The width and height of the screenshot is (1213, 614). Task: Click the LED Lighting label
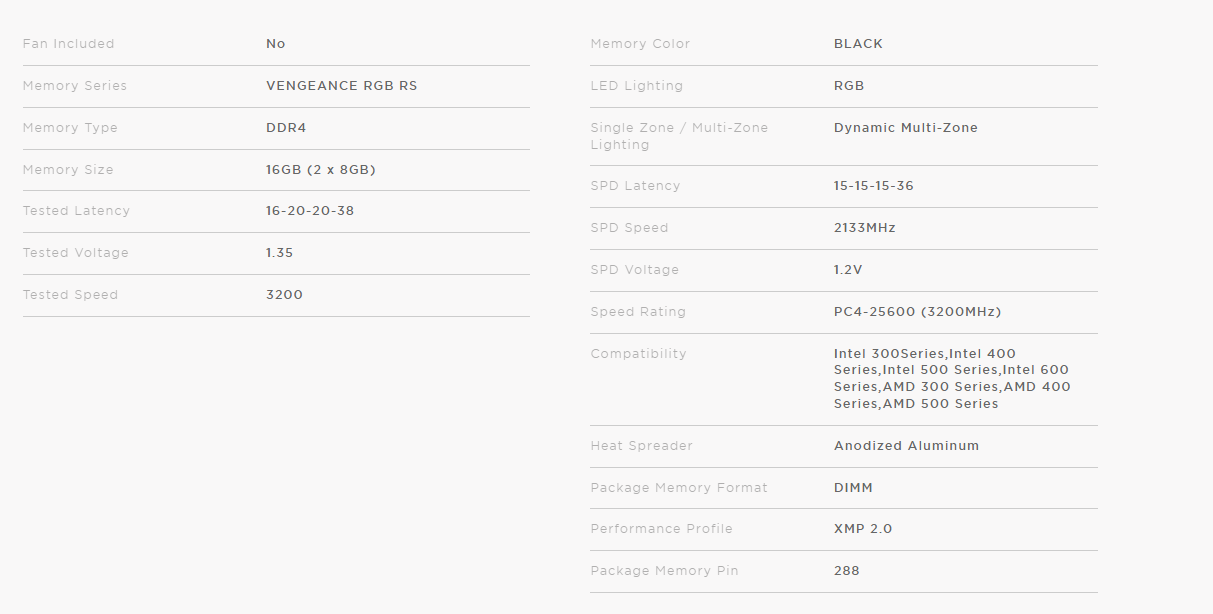point(636,86)
